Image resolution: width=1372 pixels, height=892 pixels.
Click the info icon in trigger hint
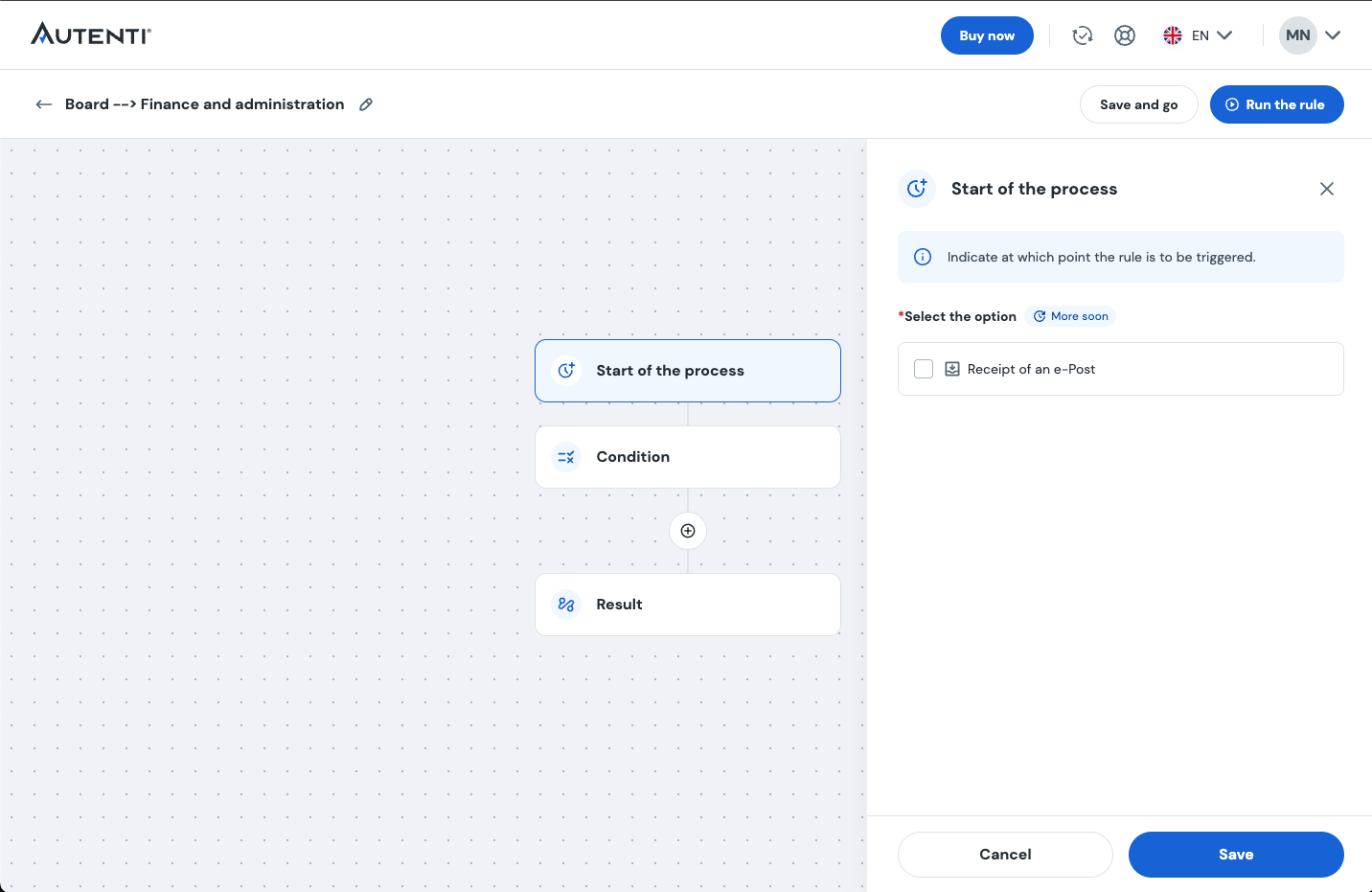pyautogui.click(x=923, y=257)
